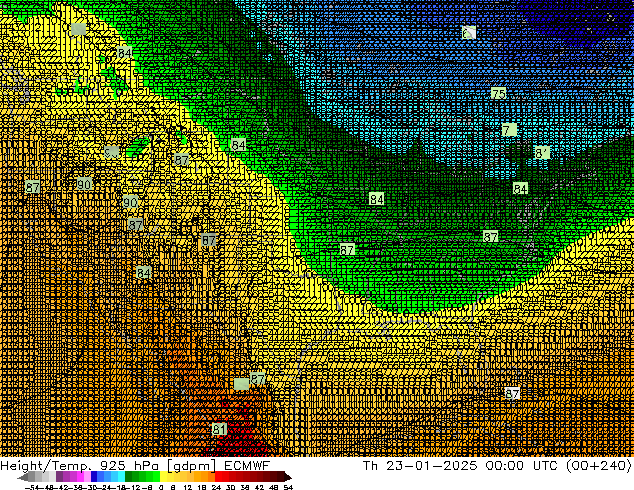Viewport: 634px width, 490px height.
Task: Select the dark blue legend swatch
Action: (94, 477)
